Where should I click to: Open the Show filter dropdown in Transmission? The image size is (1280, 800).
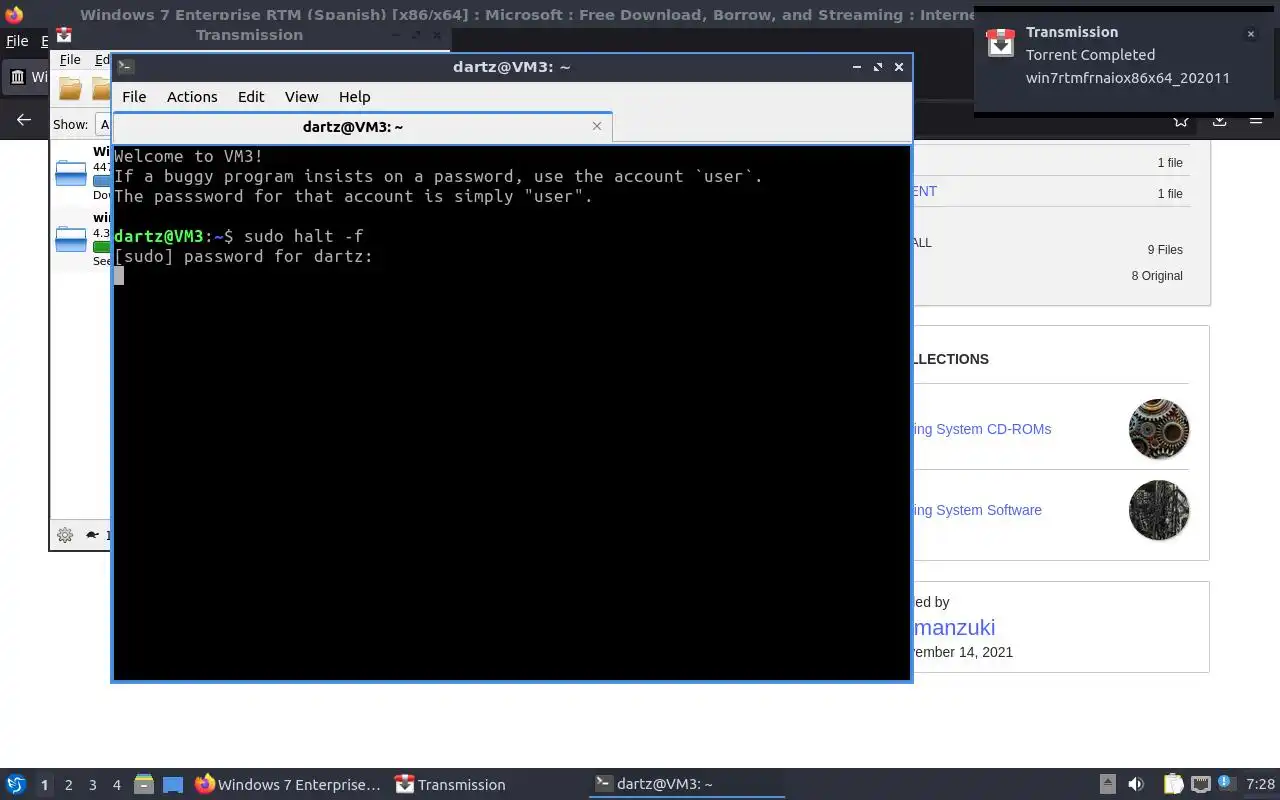[x=103, y=125]
